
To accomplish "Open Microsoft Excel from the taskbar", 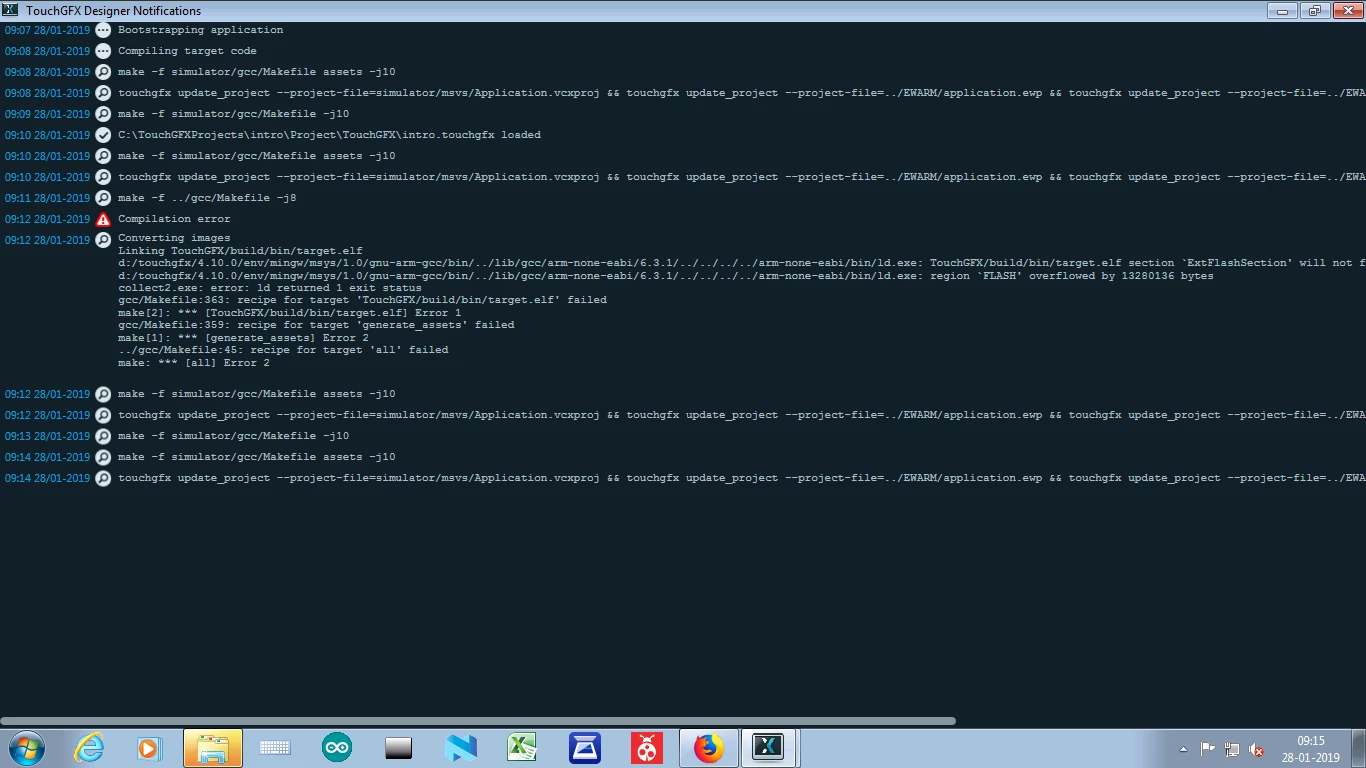I will [523, 748].
